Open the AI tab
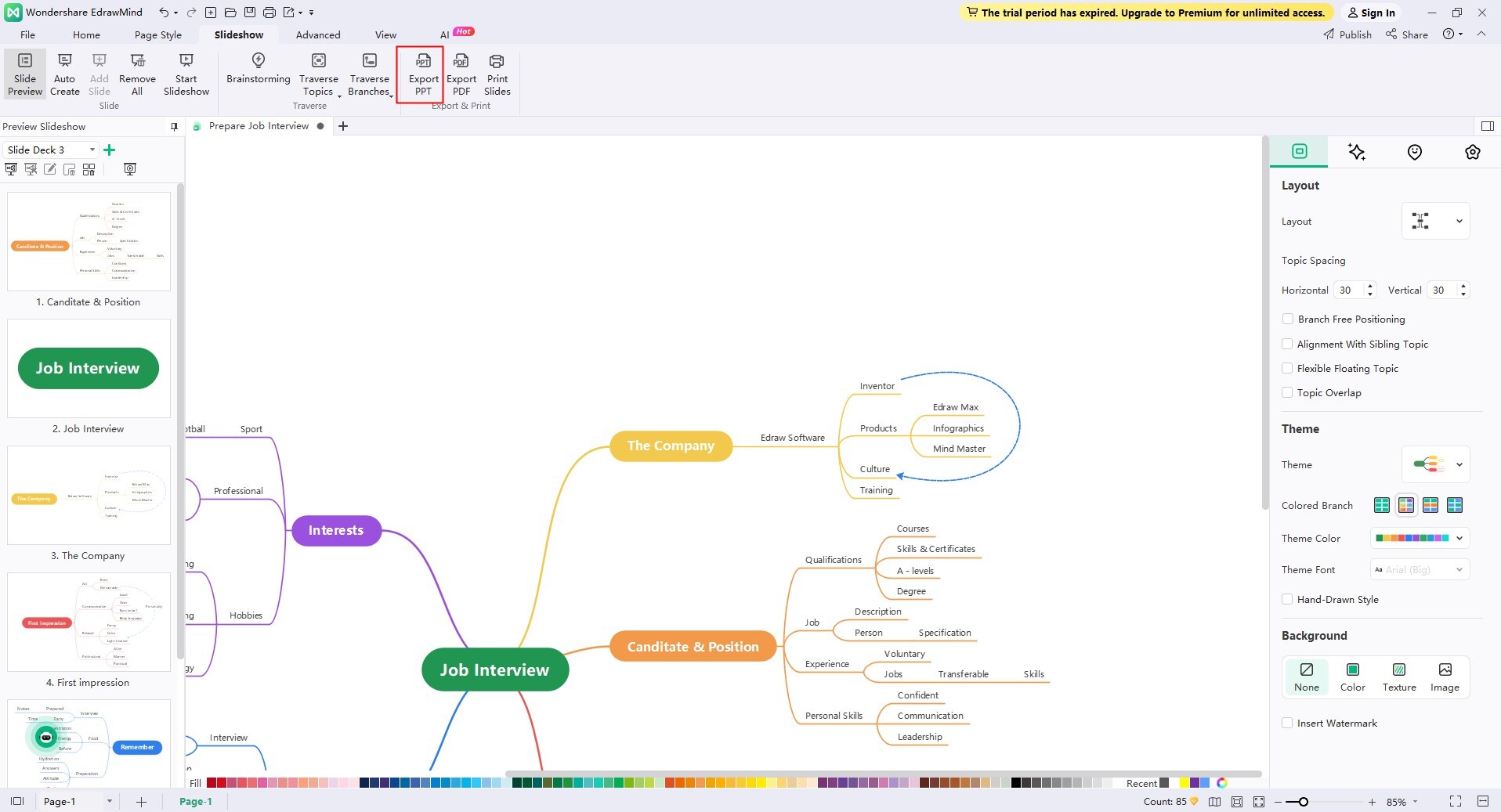 [x=444, y=34]
